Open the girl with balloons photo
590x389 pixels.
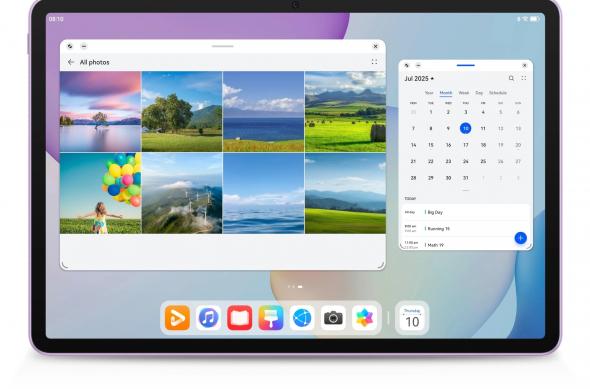point(100,193)
